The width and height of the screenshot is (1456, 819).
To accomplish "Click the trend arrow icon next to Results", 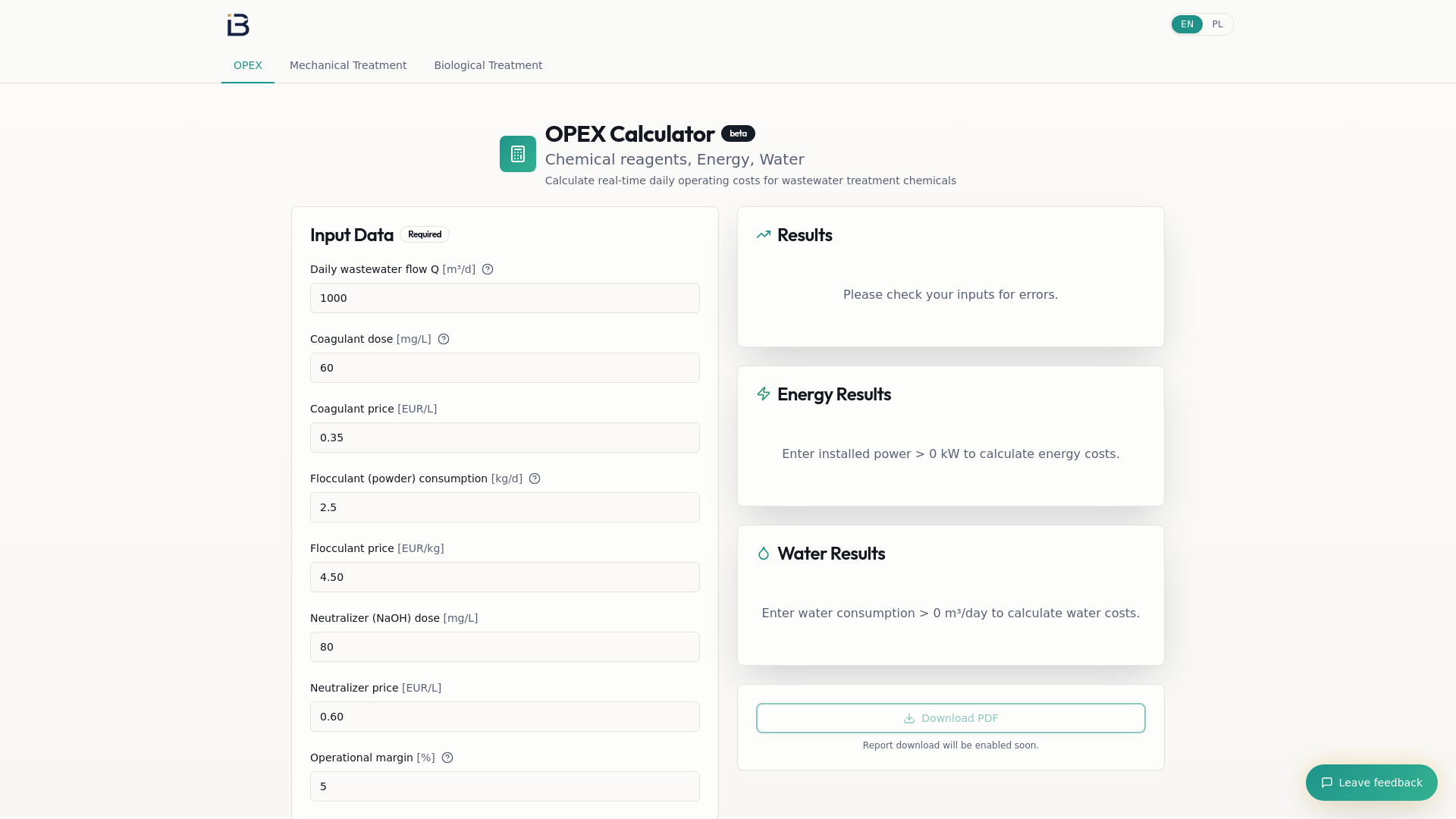I will pos(764,235).
